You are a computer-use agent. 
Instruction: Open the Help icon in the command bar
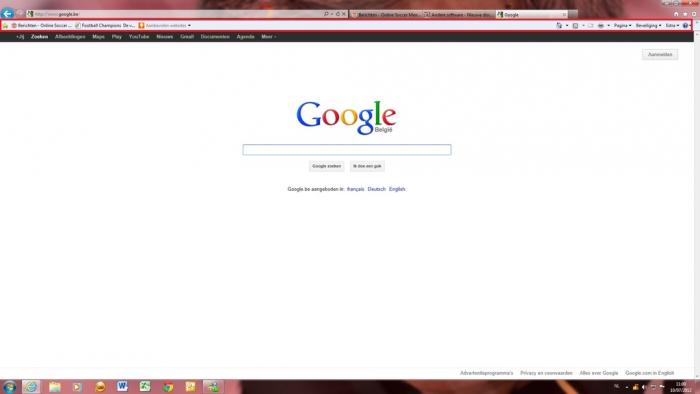click(685, 26)
